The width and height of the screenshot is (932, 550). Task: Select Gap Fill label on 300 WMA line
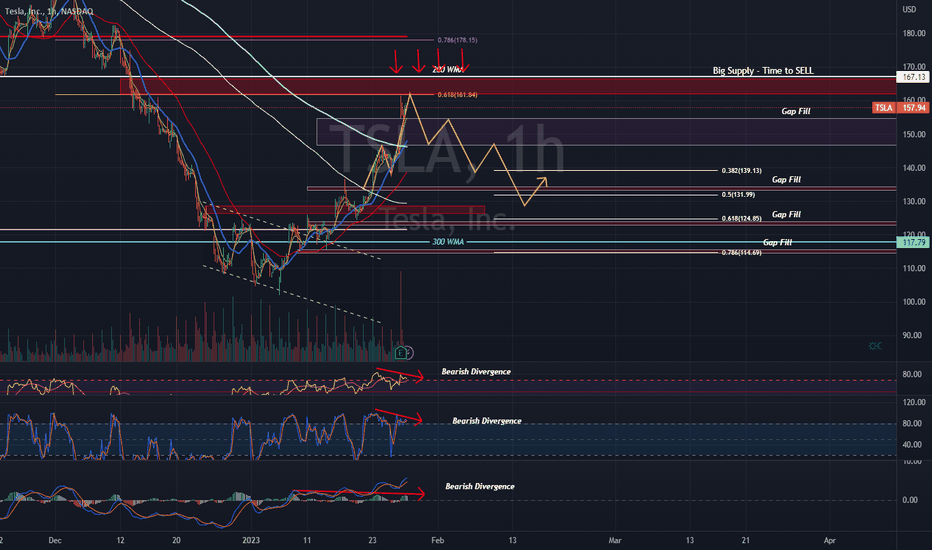coord(777,243)
